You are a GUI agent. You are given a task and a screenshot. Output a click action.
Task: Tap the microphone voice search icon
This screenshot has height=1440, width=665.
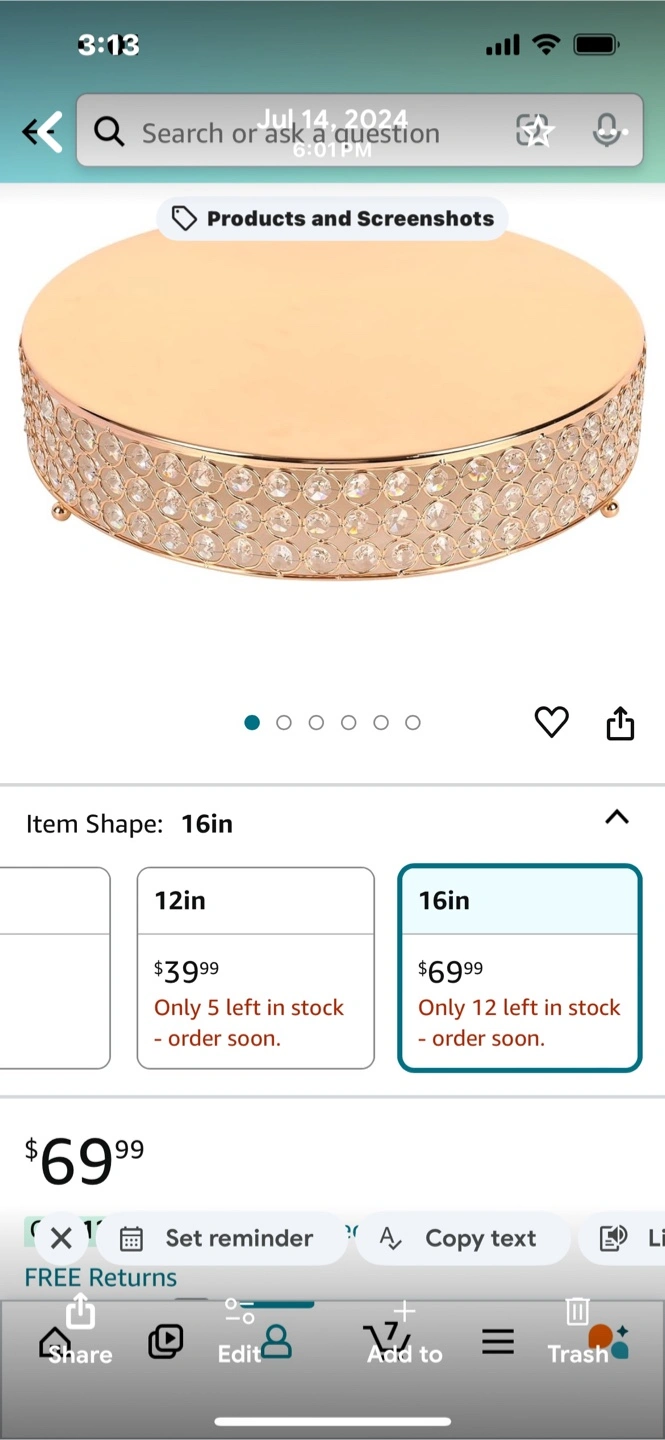point(606,131)
